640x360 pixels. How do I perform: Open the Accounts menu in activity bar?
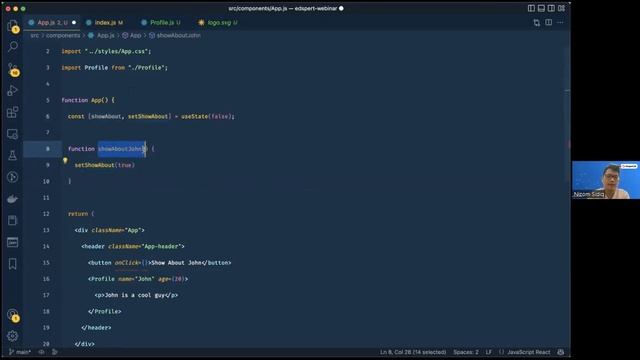click(x=13, y=315)
